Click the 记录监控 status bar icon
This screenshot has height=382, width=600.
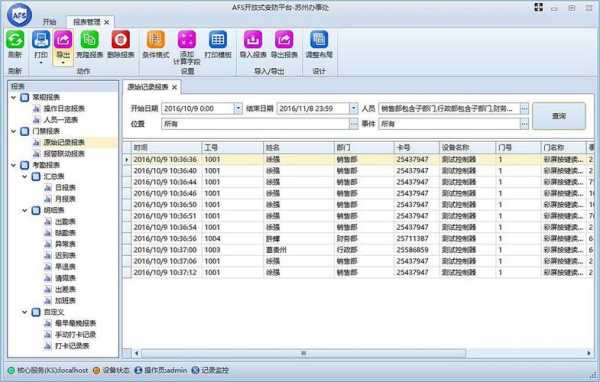[x=195, y=370]
